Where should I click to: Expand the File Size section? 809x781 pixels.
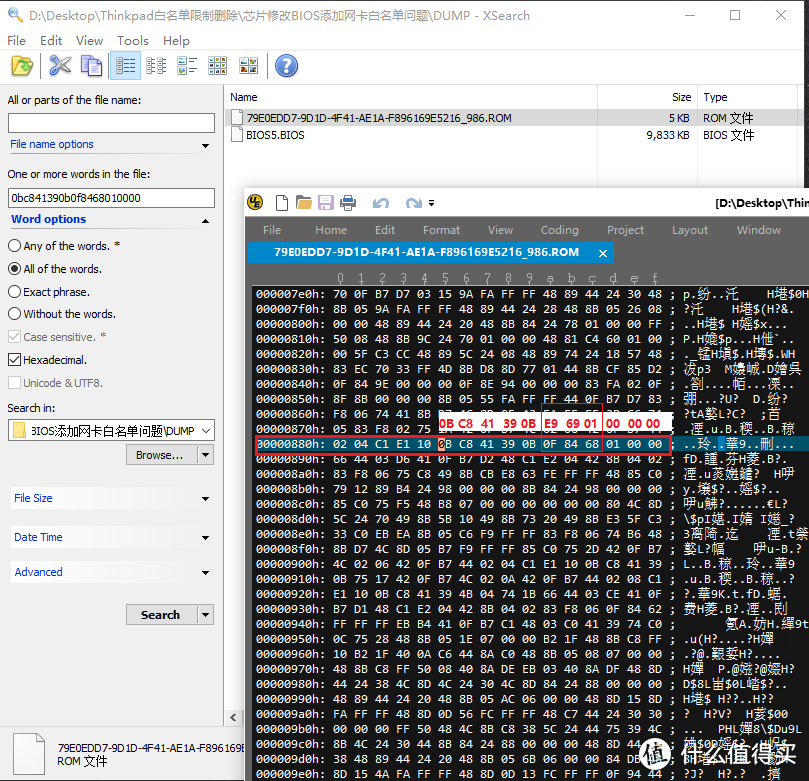coord(205,499)
